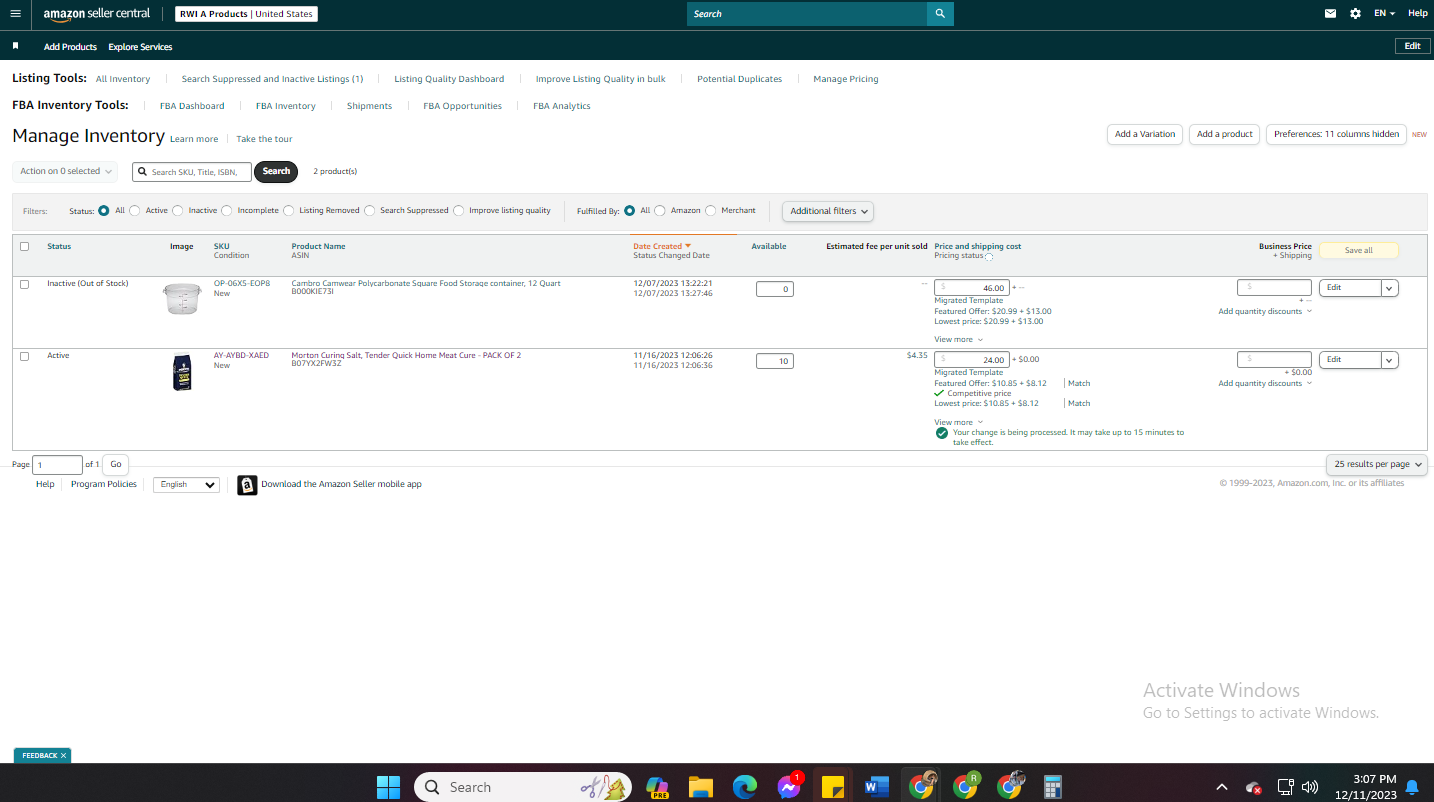Open Calculator from the taskbar

pyautogui.click(x=1052, y=787)
